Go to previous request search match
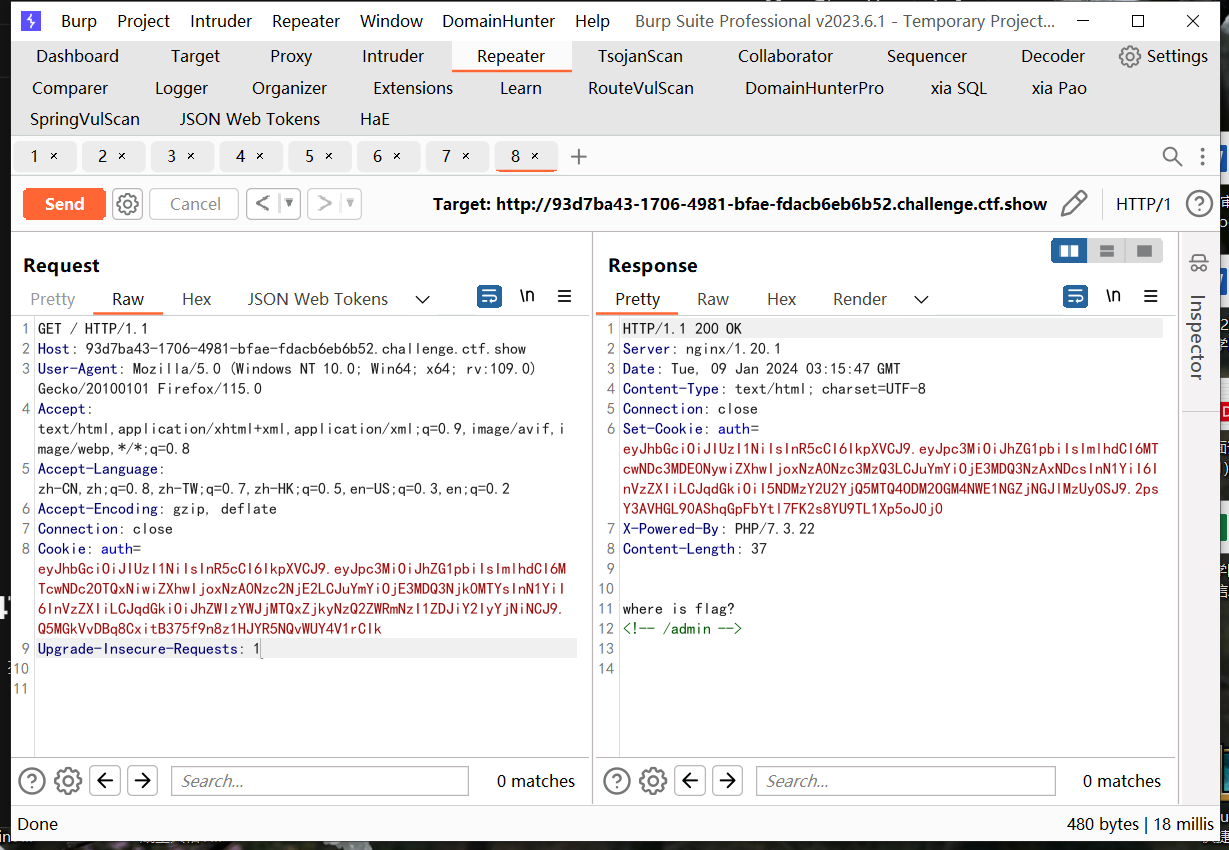The width and height of the screenshot is (1229, 850). (x=105, y=781)
